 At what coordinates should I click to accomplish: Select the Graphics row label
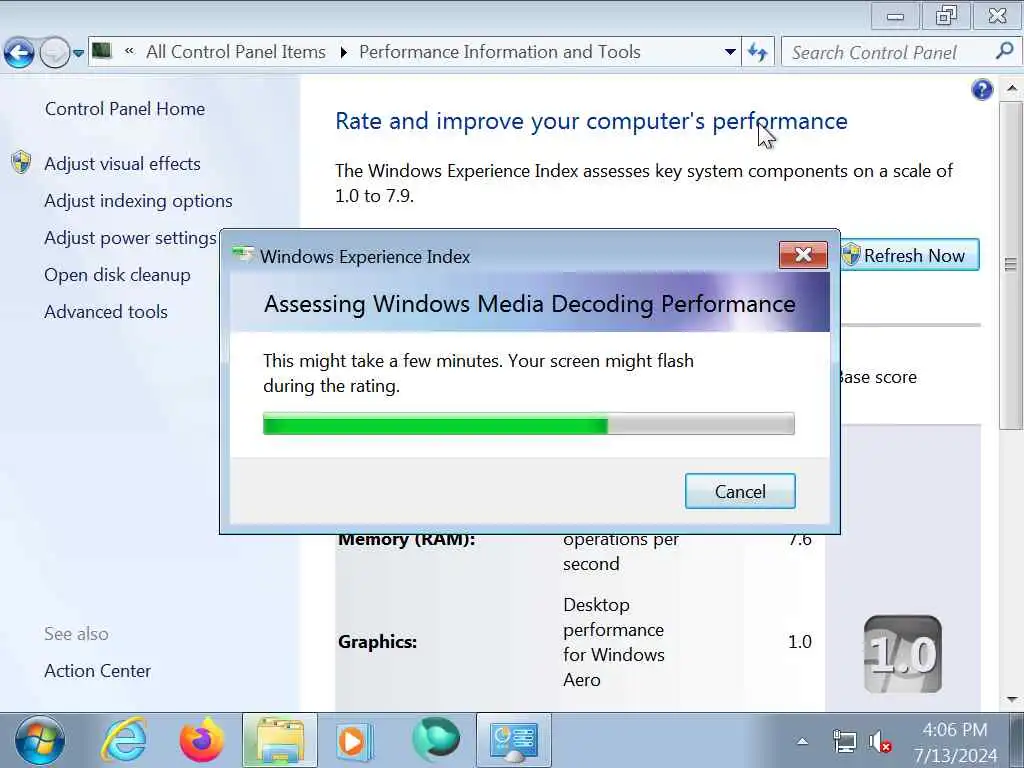(377, 642)
